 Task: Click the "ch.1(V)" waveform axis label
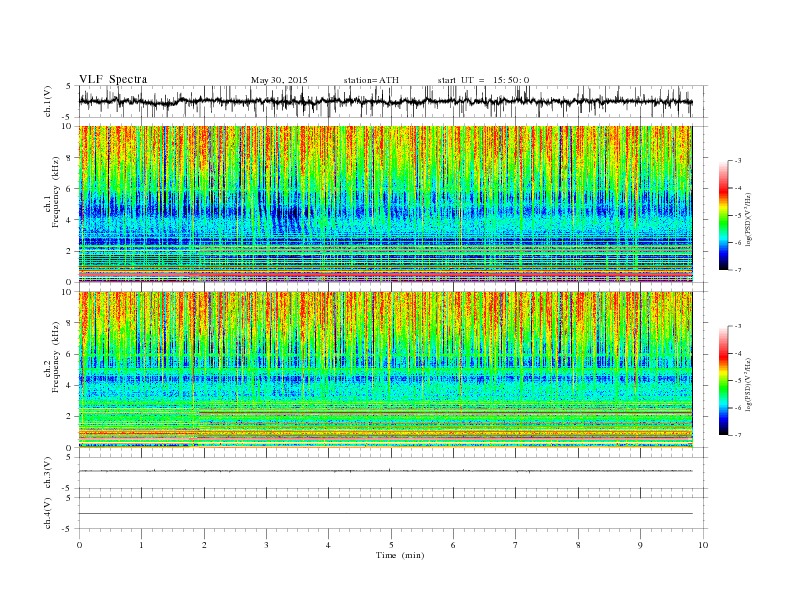coord(48,101)
